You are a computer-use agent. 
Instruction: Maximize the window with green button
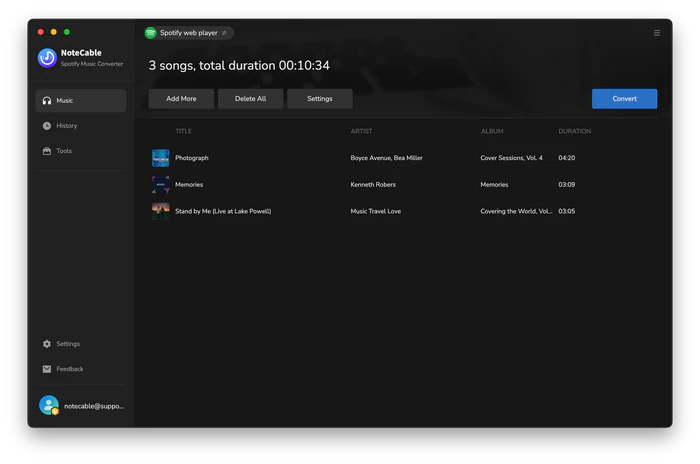[67, 32]
